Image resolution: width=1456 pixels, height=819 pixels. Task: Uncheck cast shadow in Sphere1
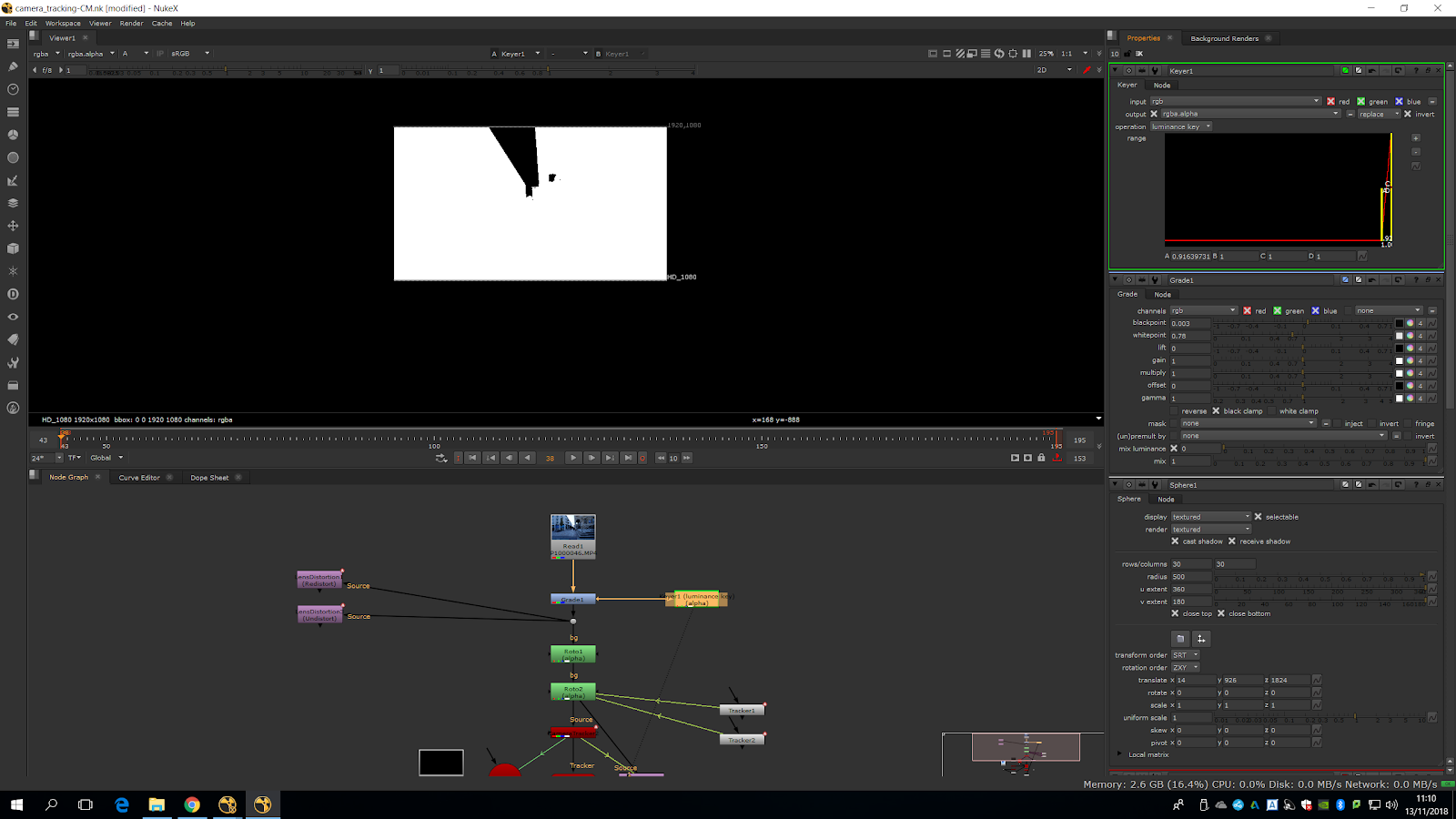[1175, 541]
